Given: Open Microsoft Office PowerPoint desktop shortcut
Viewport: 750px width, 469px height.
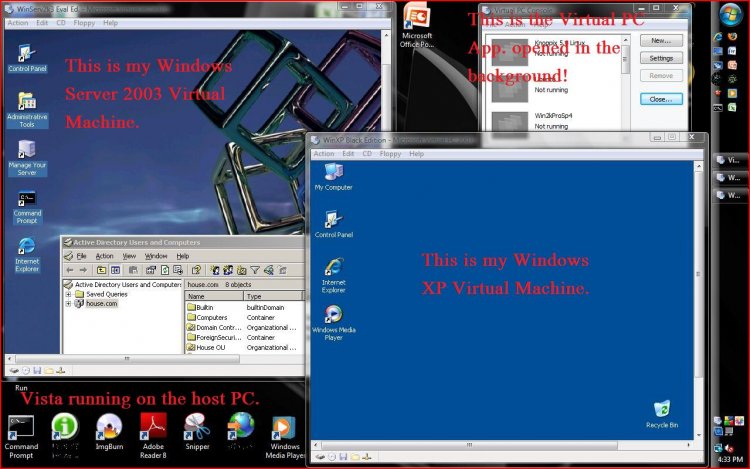Looking at the screenshot, I should click(417, 26).
